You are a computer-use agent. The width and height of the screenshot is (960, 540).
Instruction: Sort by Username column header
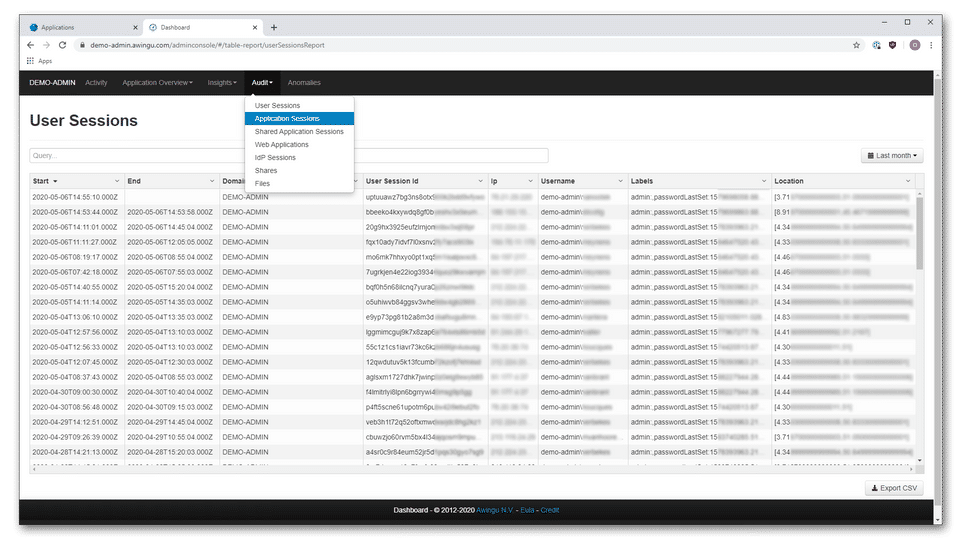pyautogui.click(x=558, y=181)
